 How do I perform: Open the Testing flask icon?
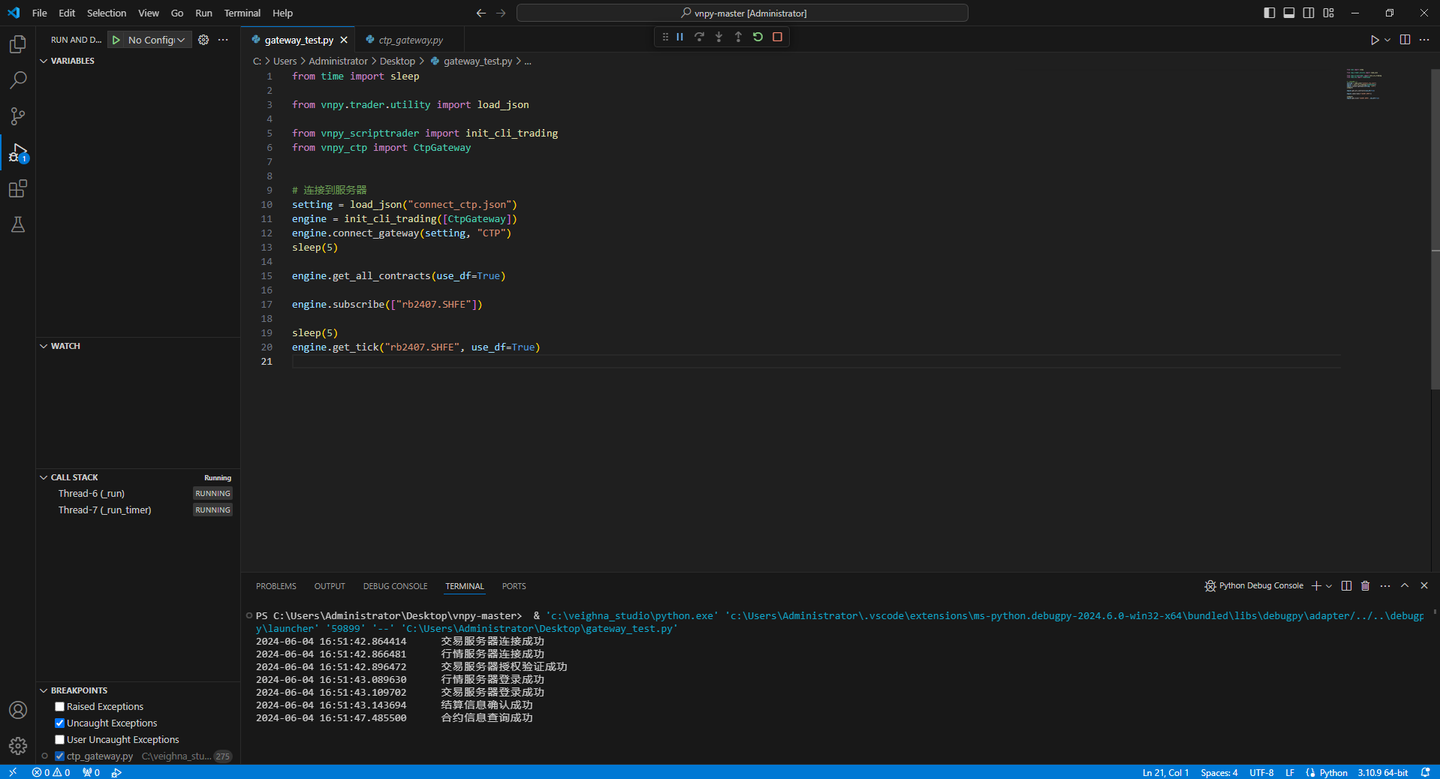(x=17, y=225)
